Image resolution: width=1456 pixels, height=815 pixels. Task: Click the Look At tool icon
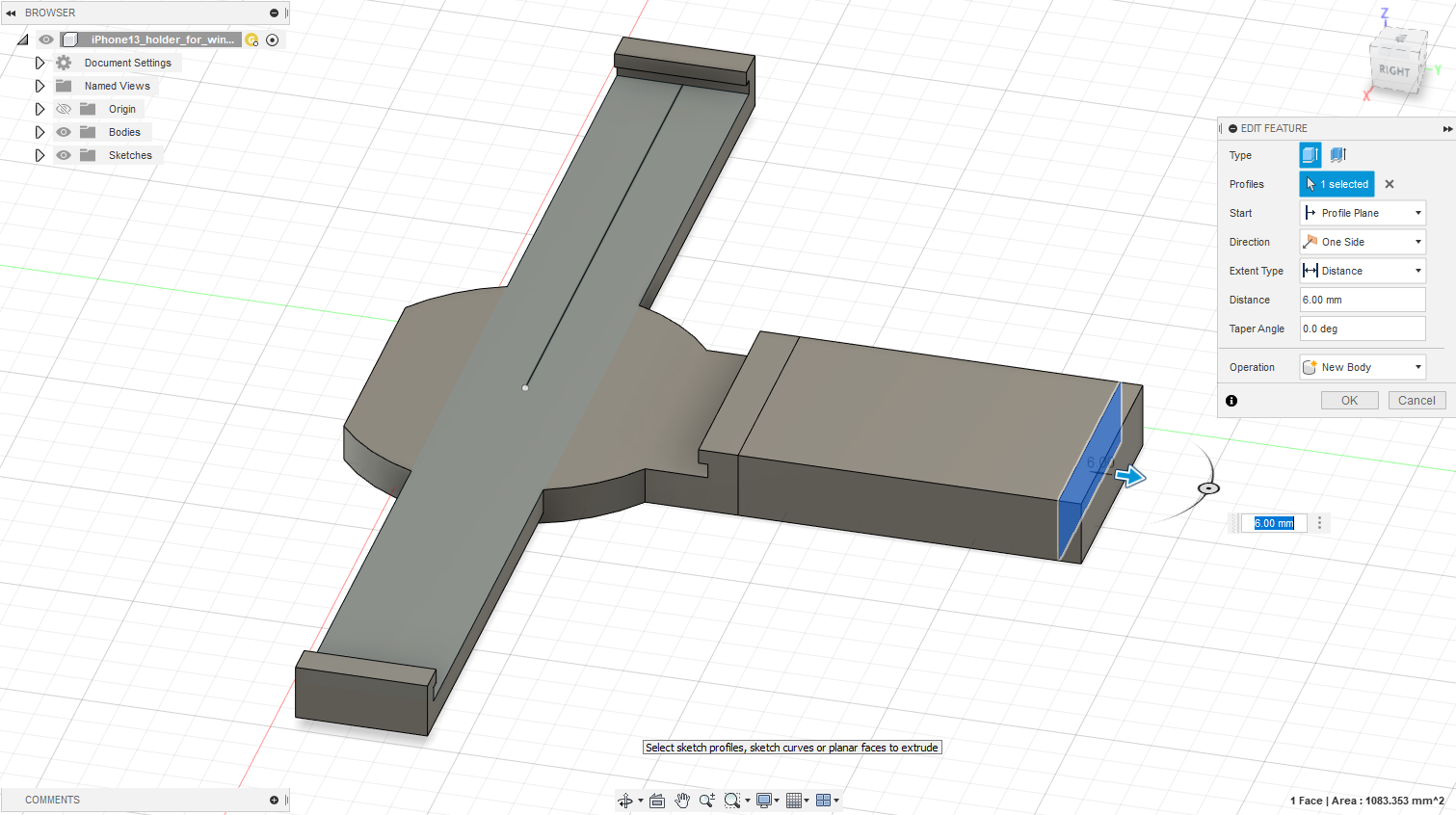pos(657,801)
